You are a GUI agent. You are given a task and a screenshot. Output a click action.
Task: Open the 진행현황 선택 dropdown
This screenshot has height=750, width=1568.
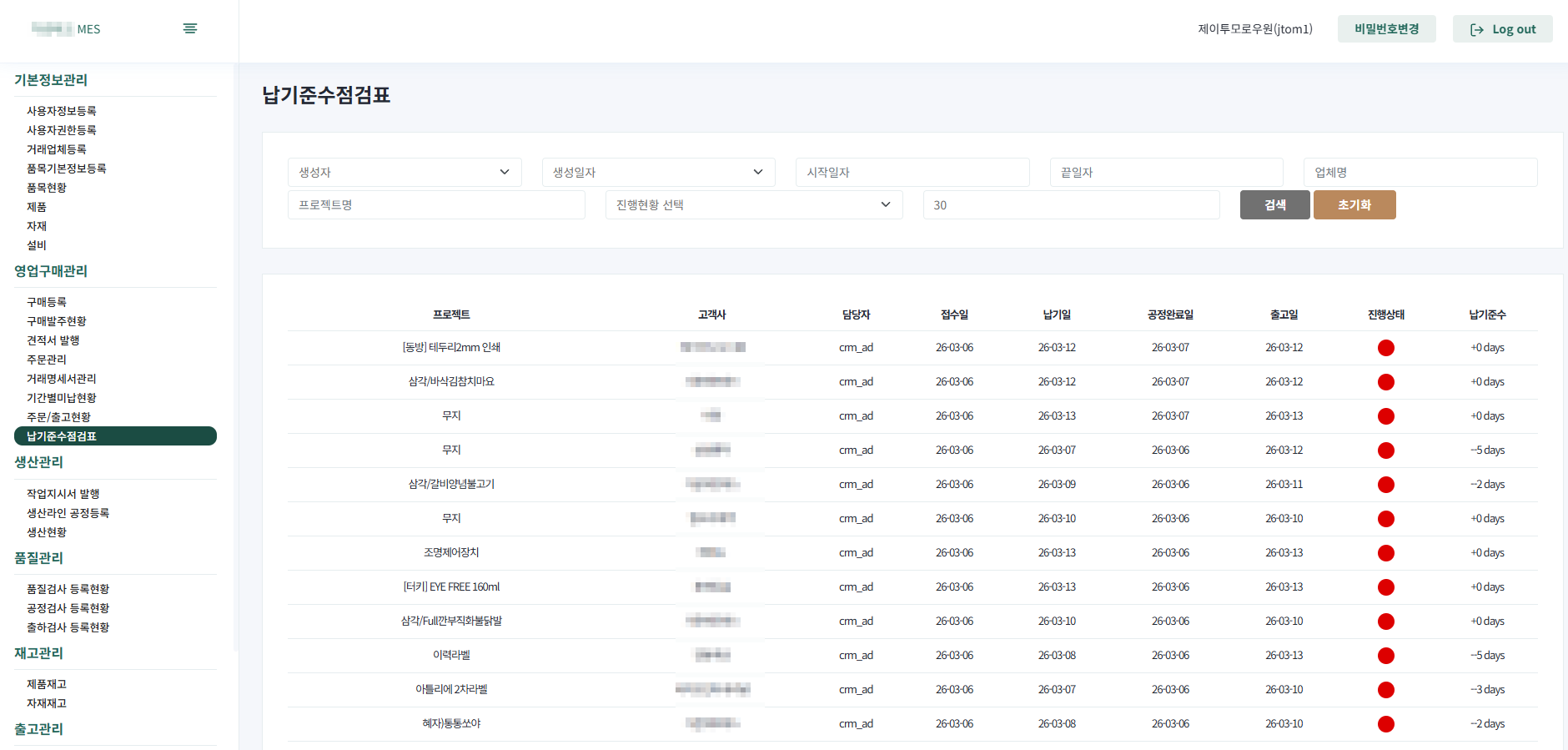[753, 205]
